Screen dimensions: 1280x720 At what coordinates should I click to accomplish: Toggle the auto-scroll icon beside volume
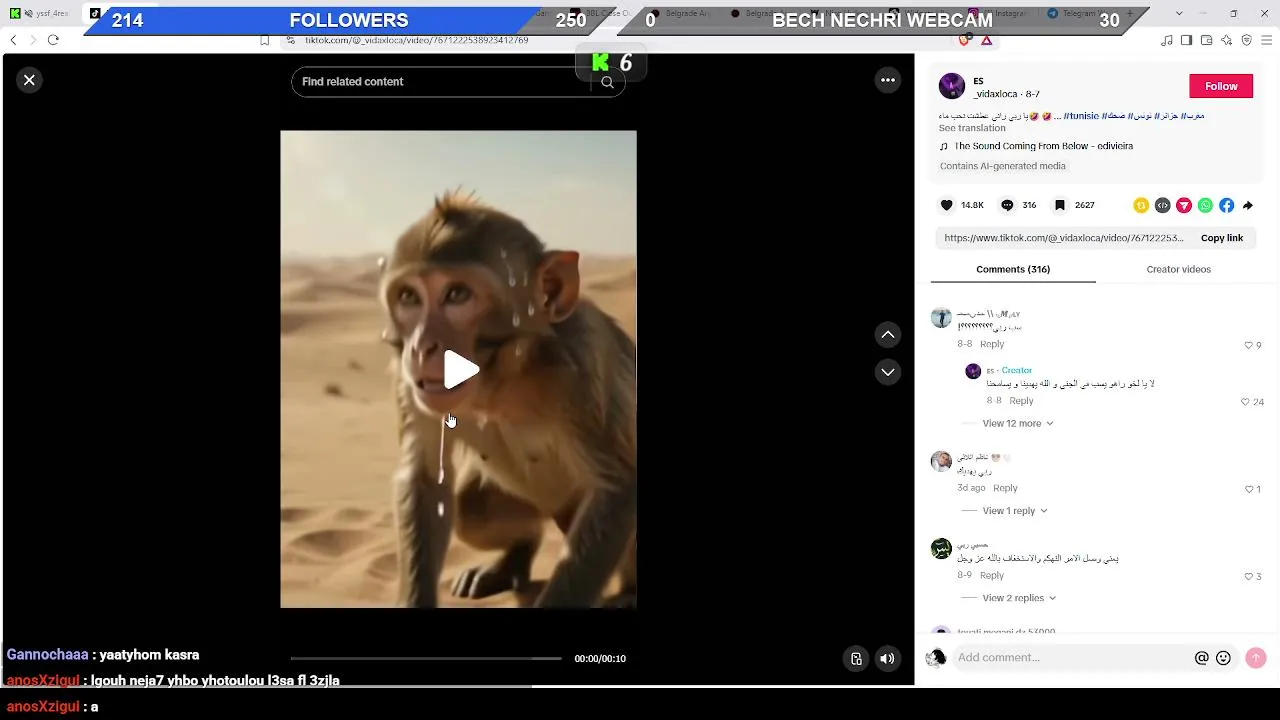(x=856, y=658)
